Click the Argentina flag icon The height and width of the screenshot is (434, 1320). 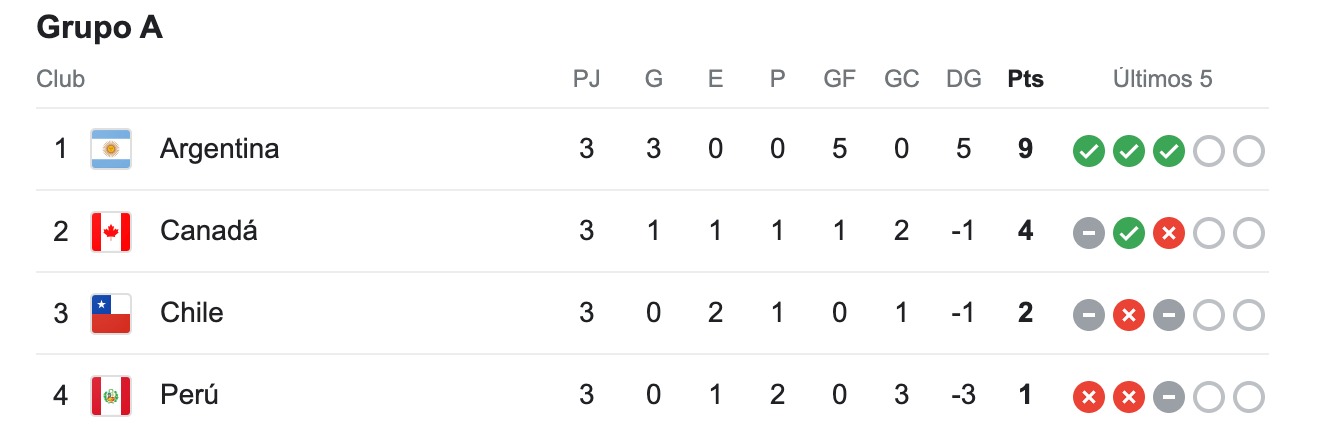111,149
